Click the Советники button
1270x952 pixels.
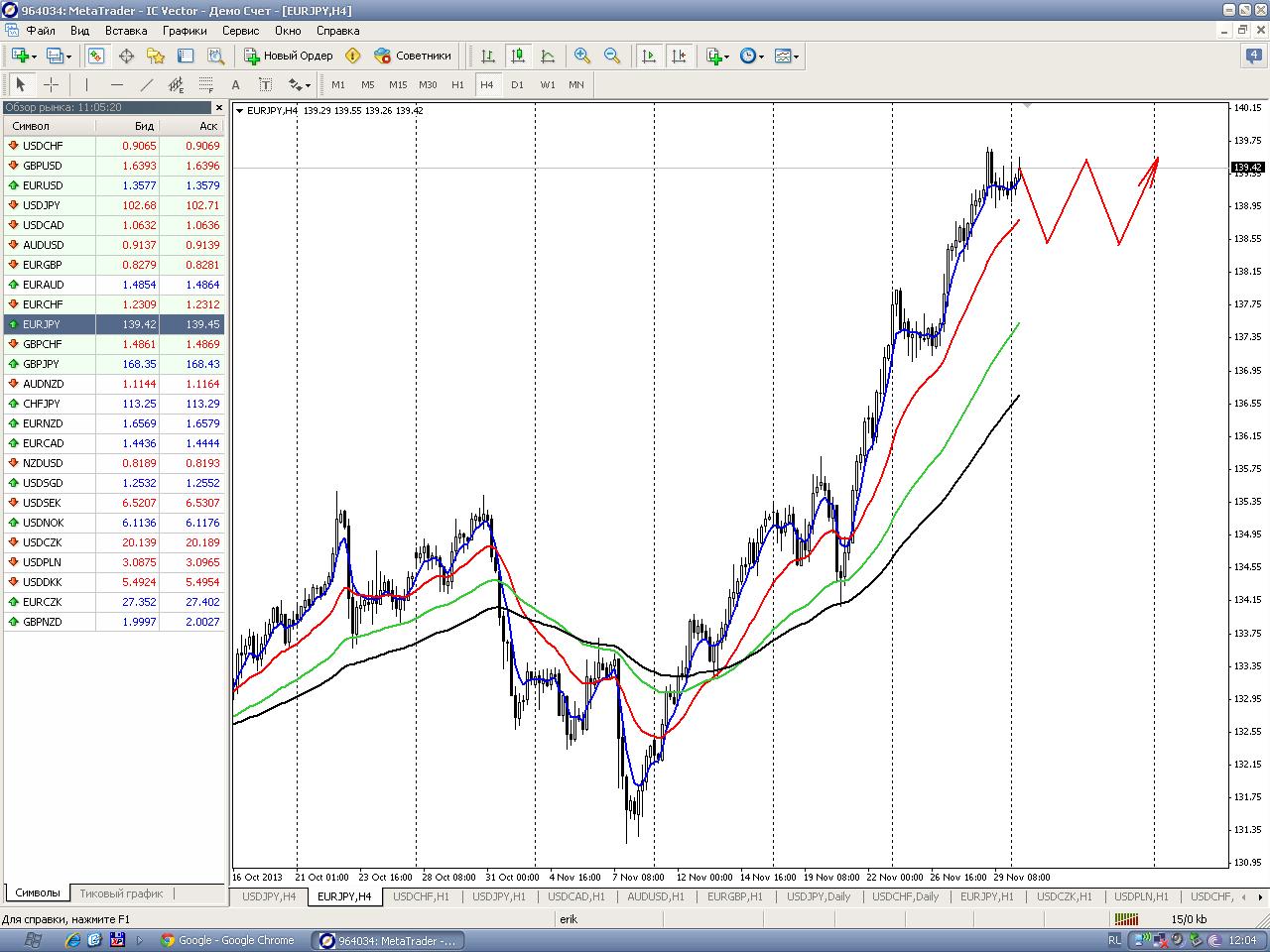coord(413,57)
